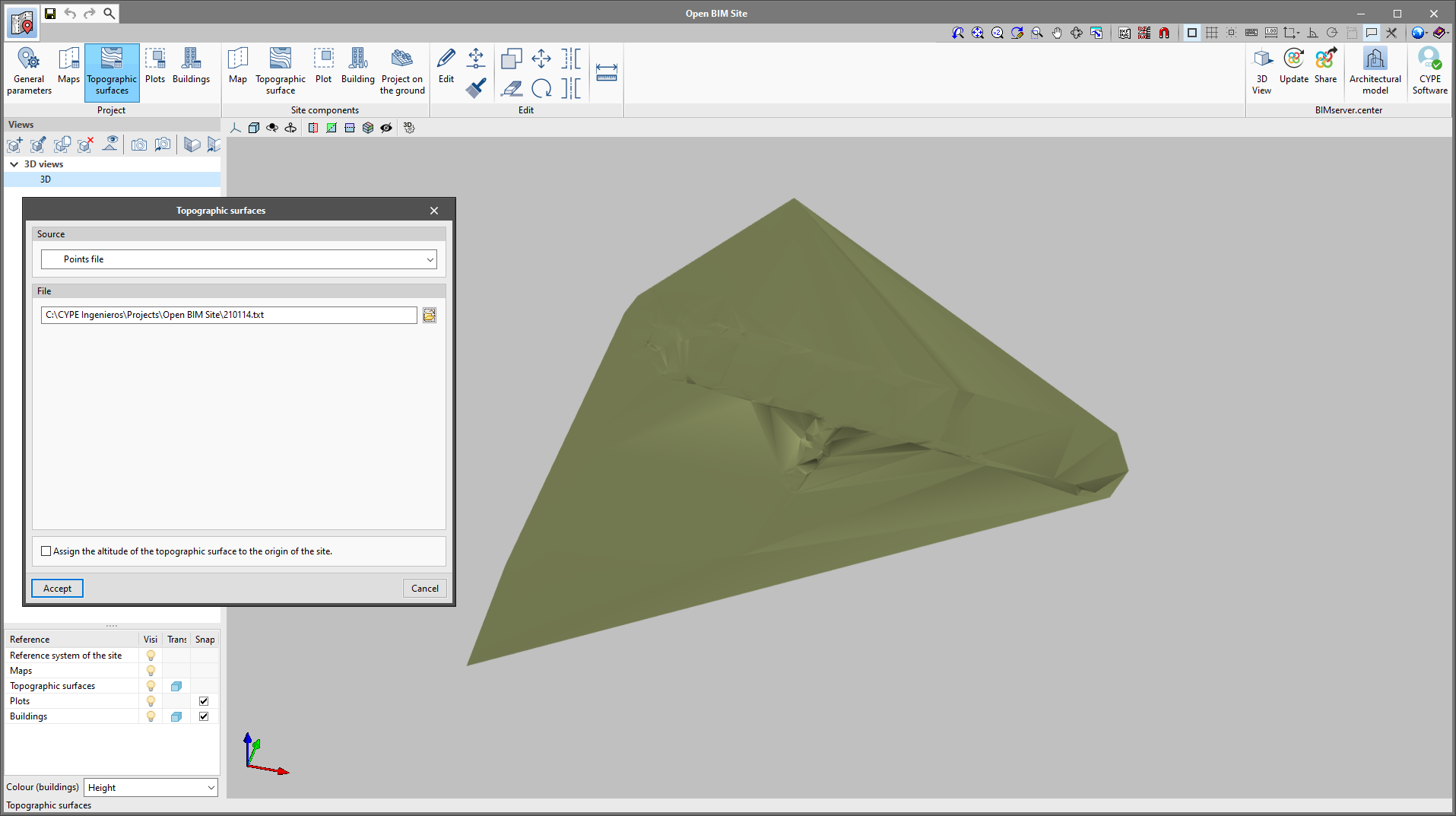Collapse the 3D views tree node
Viewport: 1456px width, 816px height.
pos(14,164)
